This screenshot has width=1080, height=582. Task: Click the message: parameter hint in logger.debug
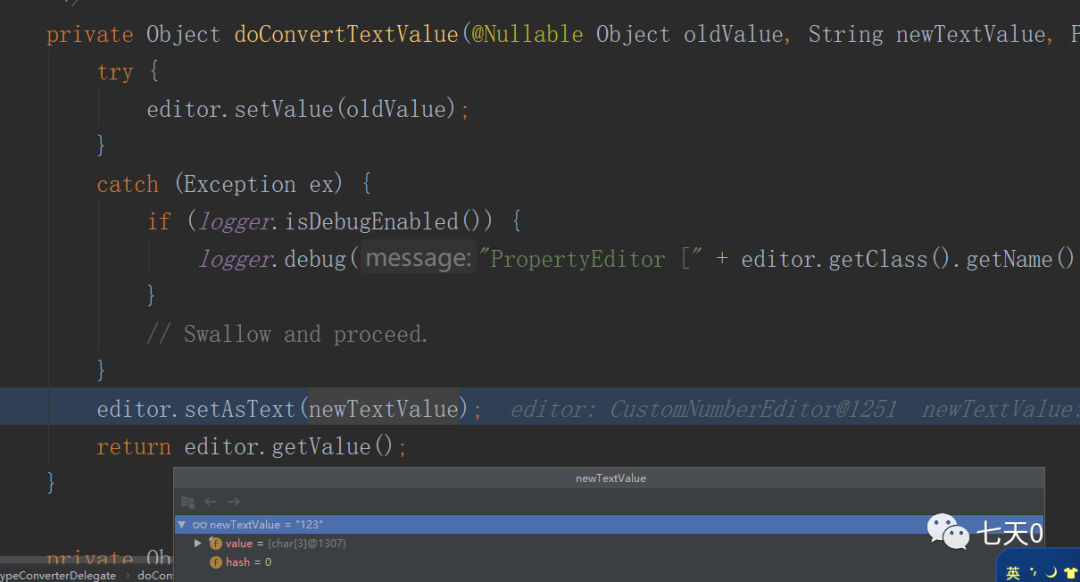pos(418,258)
